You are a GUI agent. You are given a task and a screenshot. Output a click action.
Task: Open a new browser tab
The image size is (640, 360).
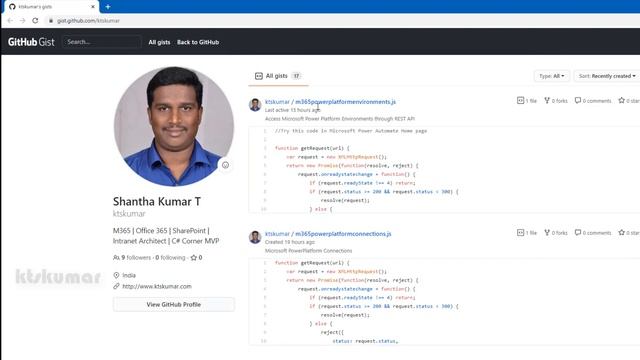click(108, 7)
